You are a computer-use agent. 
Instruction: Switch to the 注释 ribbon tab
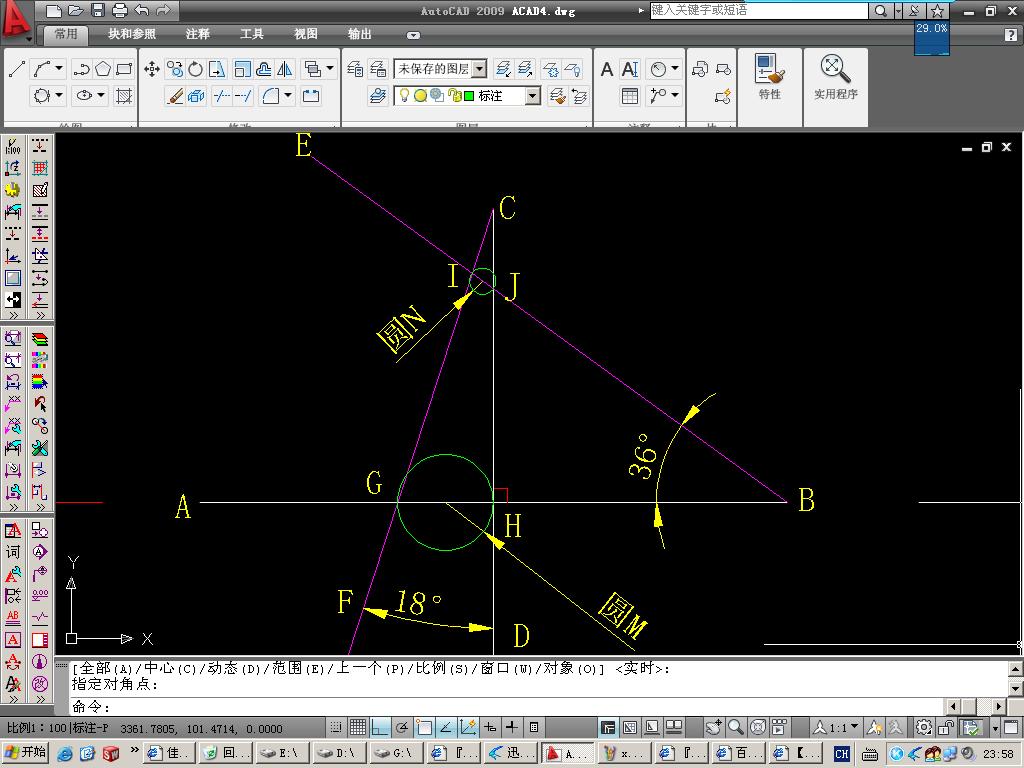(197, 34)
